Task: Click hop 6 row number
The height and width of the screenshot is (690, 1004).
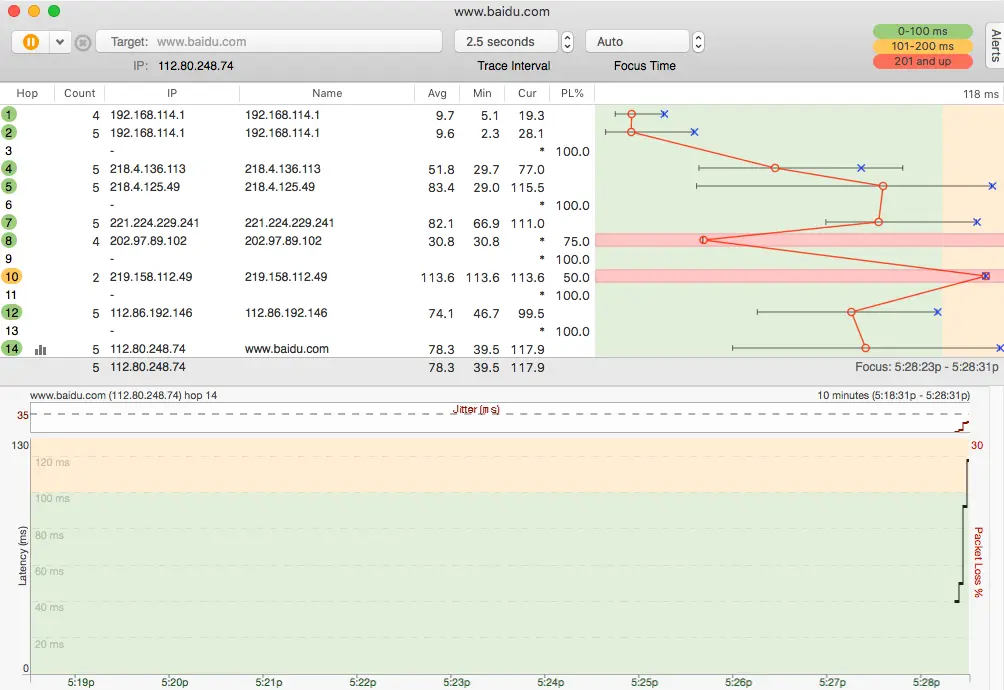Action: (x=8, y=205)
